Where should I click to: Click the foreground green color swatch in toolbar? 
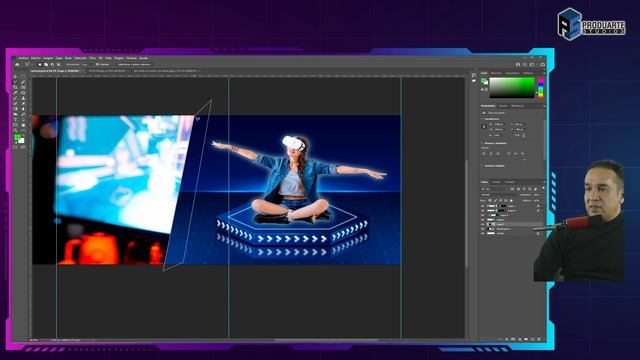click(x=18, y=136)
